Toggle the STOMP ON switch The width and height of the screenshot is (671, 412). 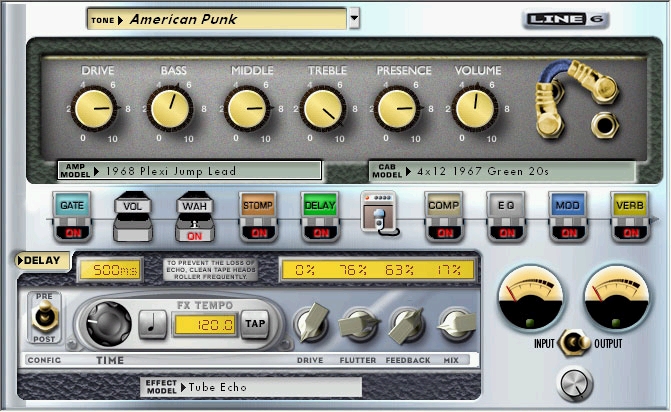click(x=259, y=233)
